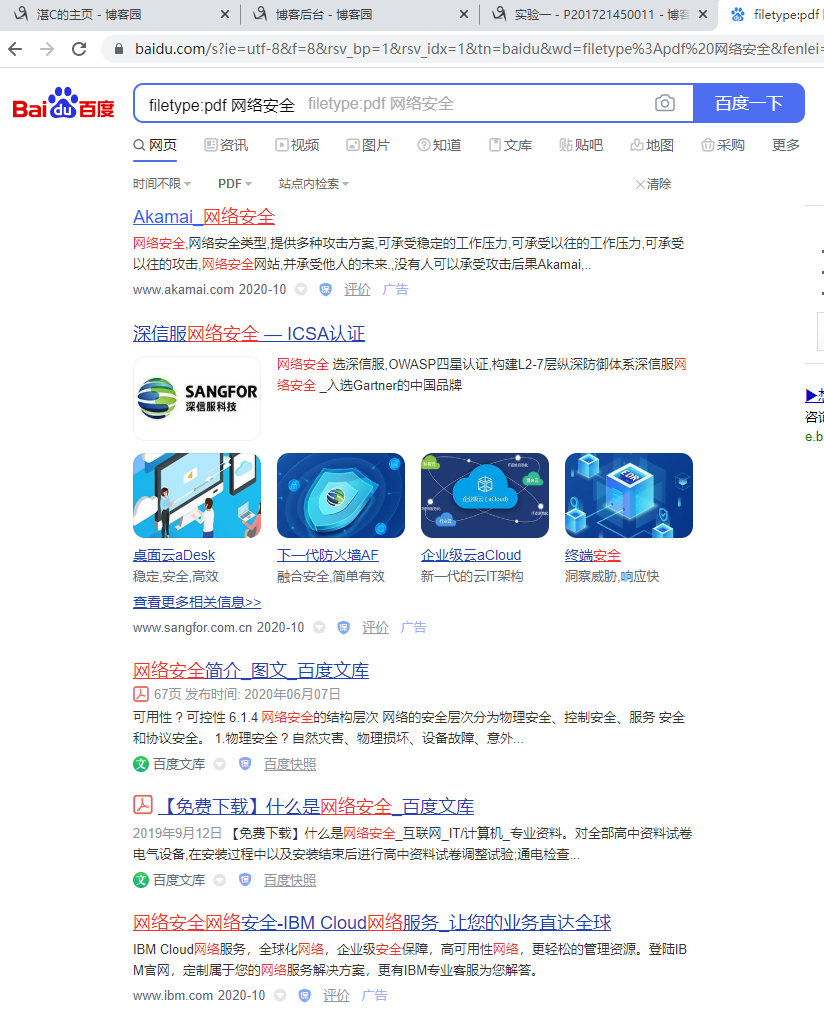Viewport: 824px width, 1015px height.
Task: Open the Akamai_网络安全 result link
Action: [204, 217]
